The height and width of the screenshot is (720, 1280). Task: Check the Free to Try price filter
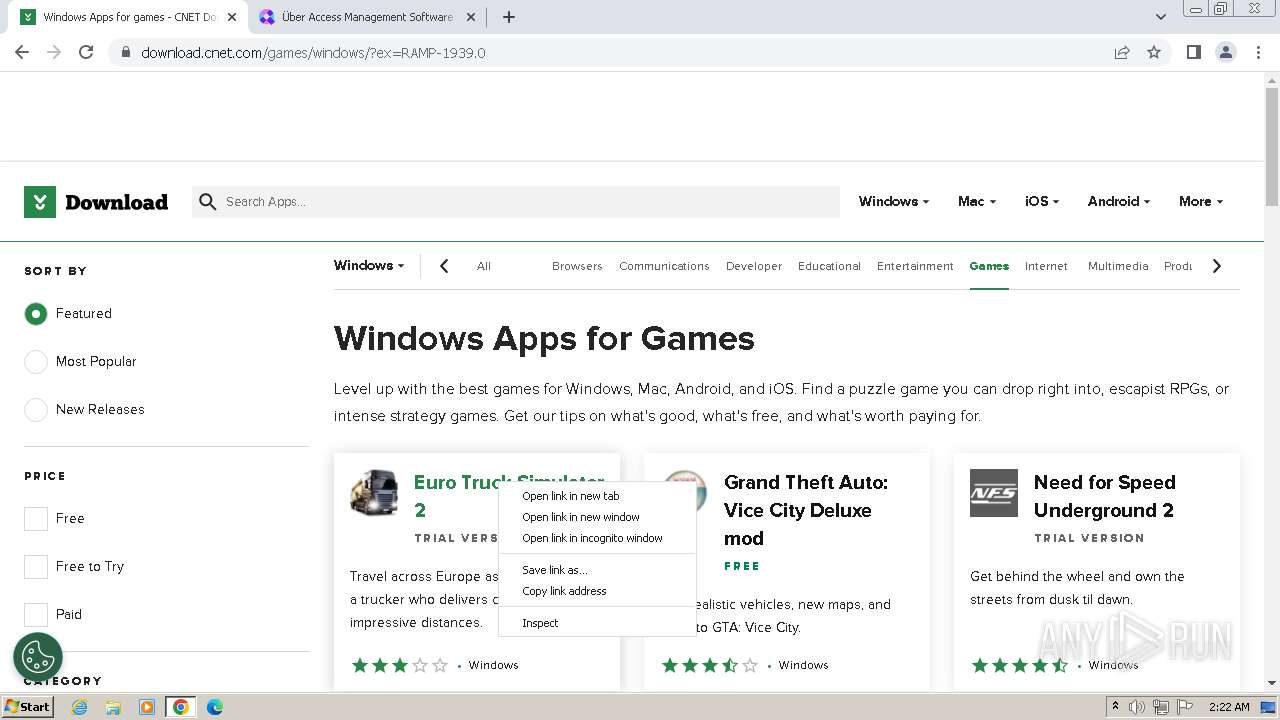click(36, 566)
